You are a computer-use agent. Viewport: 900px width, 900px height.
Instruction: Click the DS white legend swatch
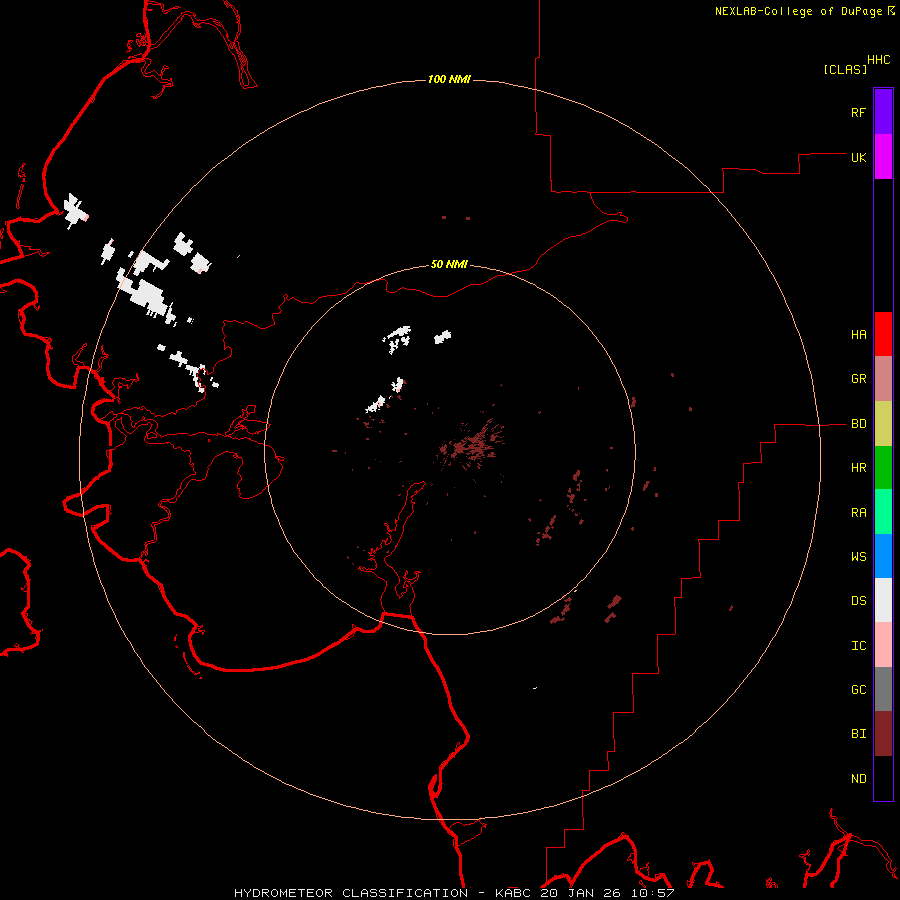click(x=883, y=600)
